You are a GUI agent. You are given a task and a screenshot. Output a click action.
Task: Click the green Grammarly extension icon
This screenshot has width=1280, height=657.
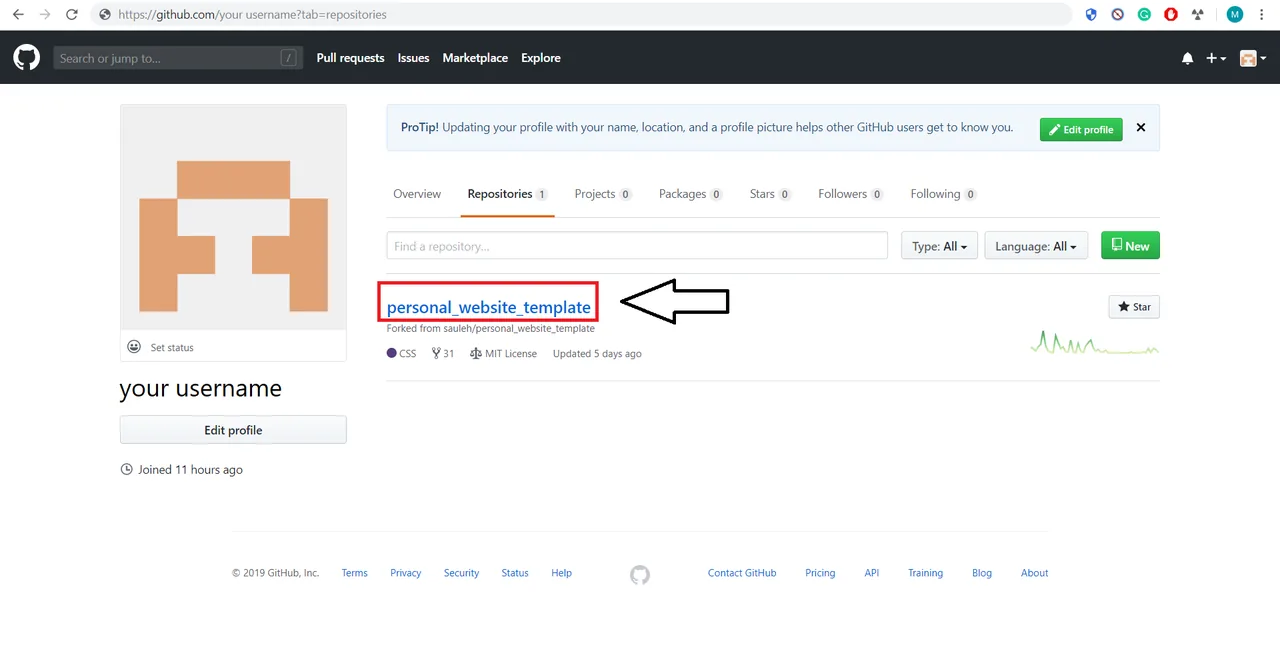1144,15
